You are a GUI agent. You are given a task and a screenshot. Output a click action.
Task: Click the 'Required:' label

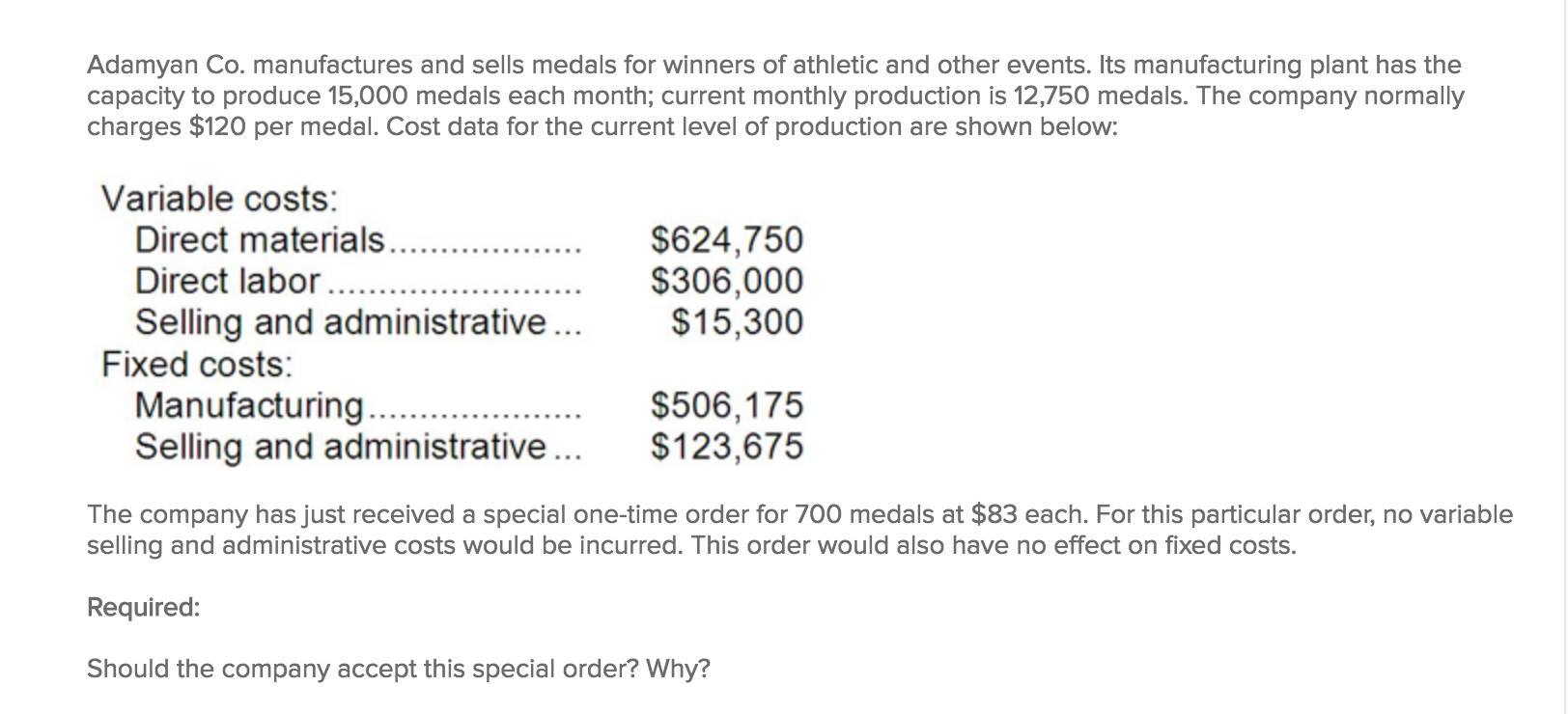[144, 608]
